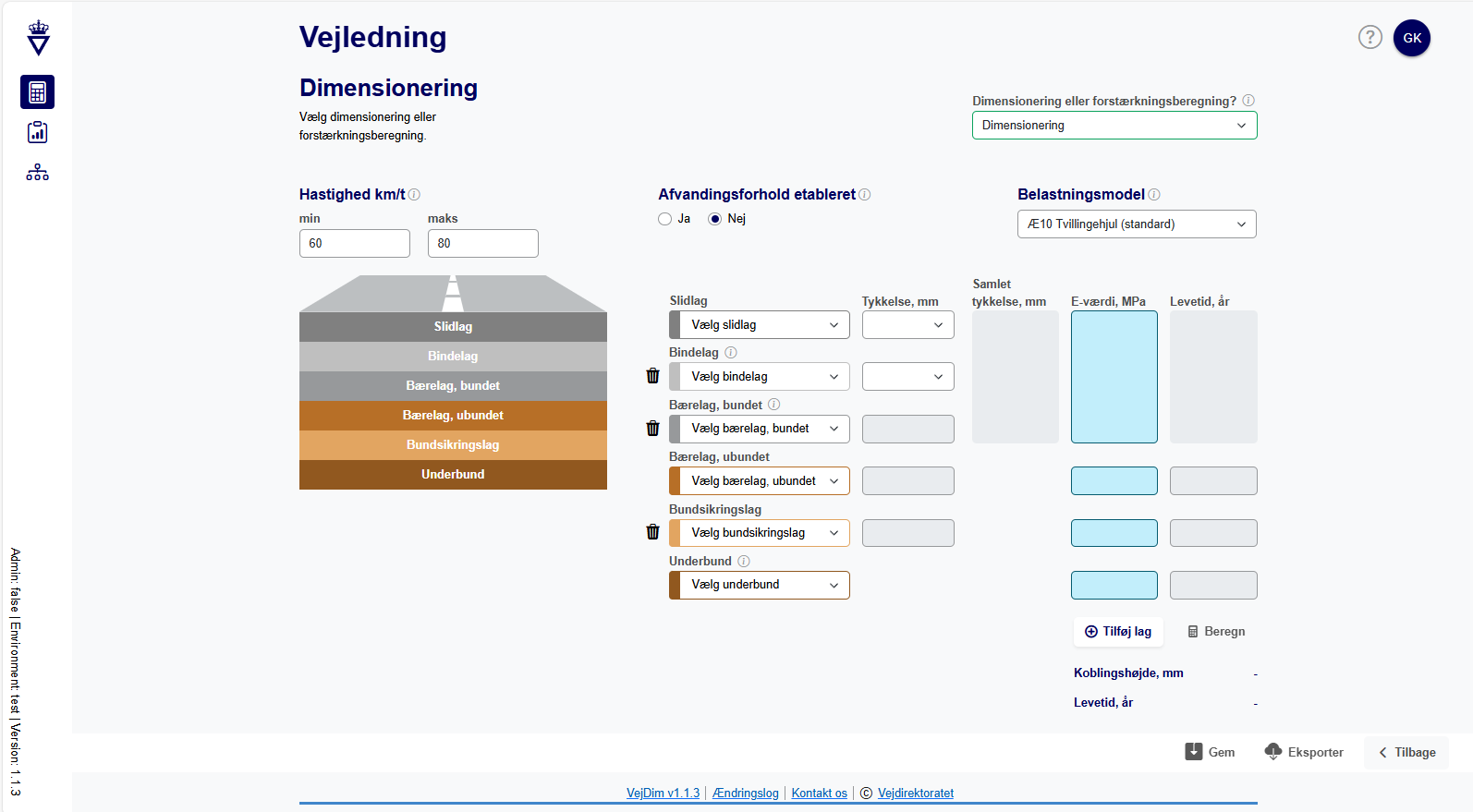The width and height of the screenshot is (1473, 812).
Task: Click the help question mark icon
Action: pos(1370,37)
